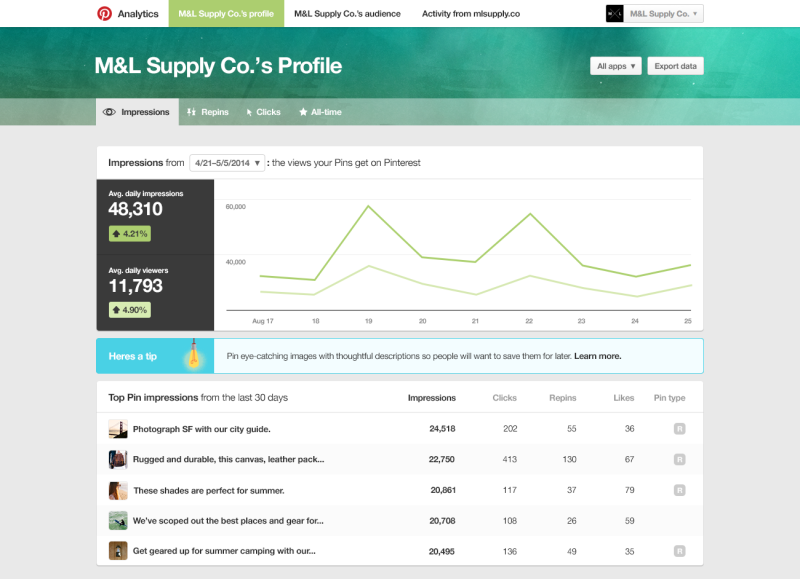Click the 24,518 impressions value
This screenshot has width=800, height=579.
pos(442,429)
